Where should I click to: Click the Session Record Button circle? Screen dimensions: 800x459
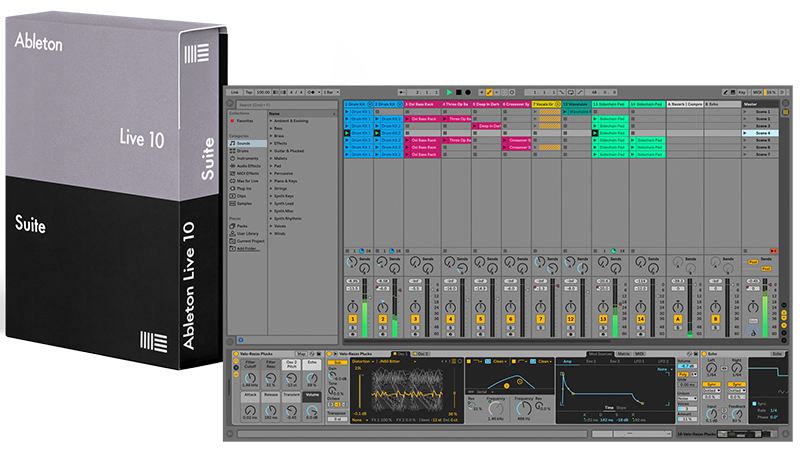pyautogui.click(x=512, y=92)
